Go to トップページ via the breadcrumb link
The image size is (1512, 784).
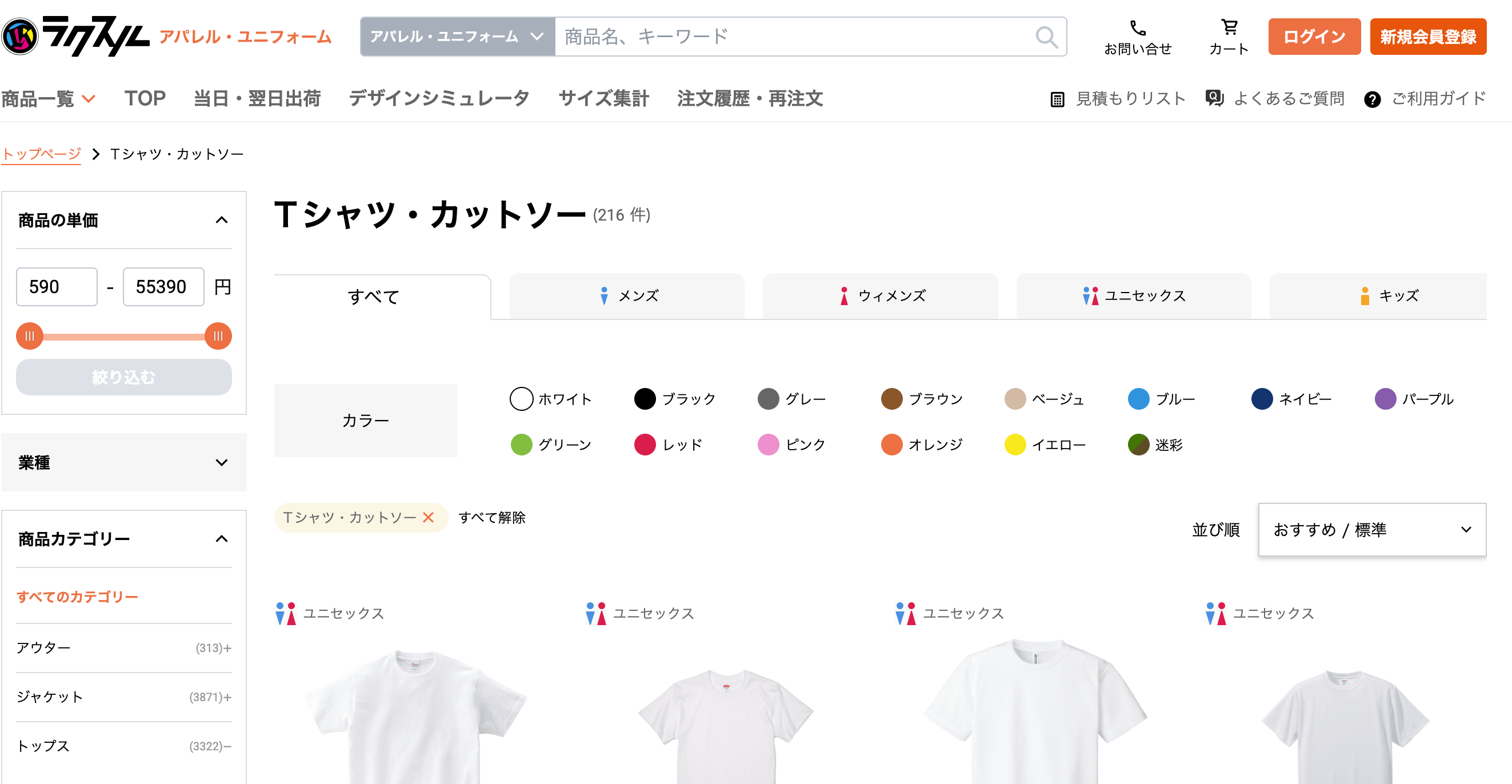pos(41,153)
